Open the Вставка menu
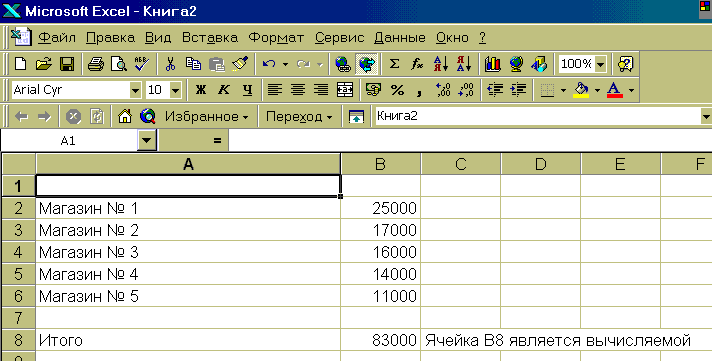The width and height of the screenshot is (712, 361). pos(210,37)
